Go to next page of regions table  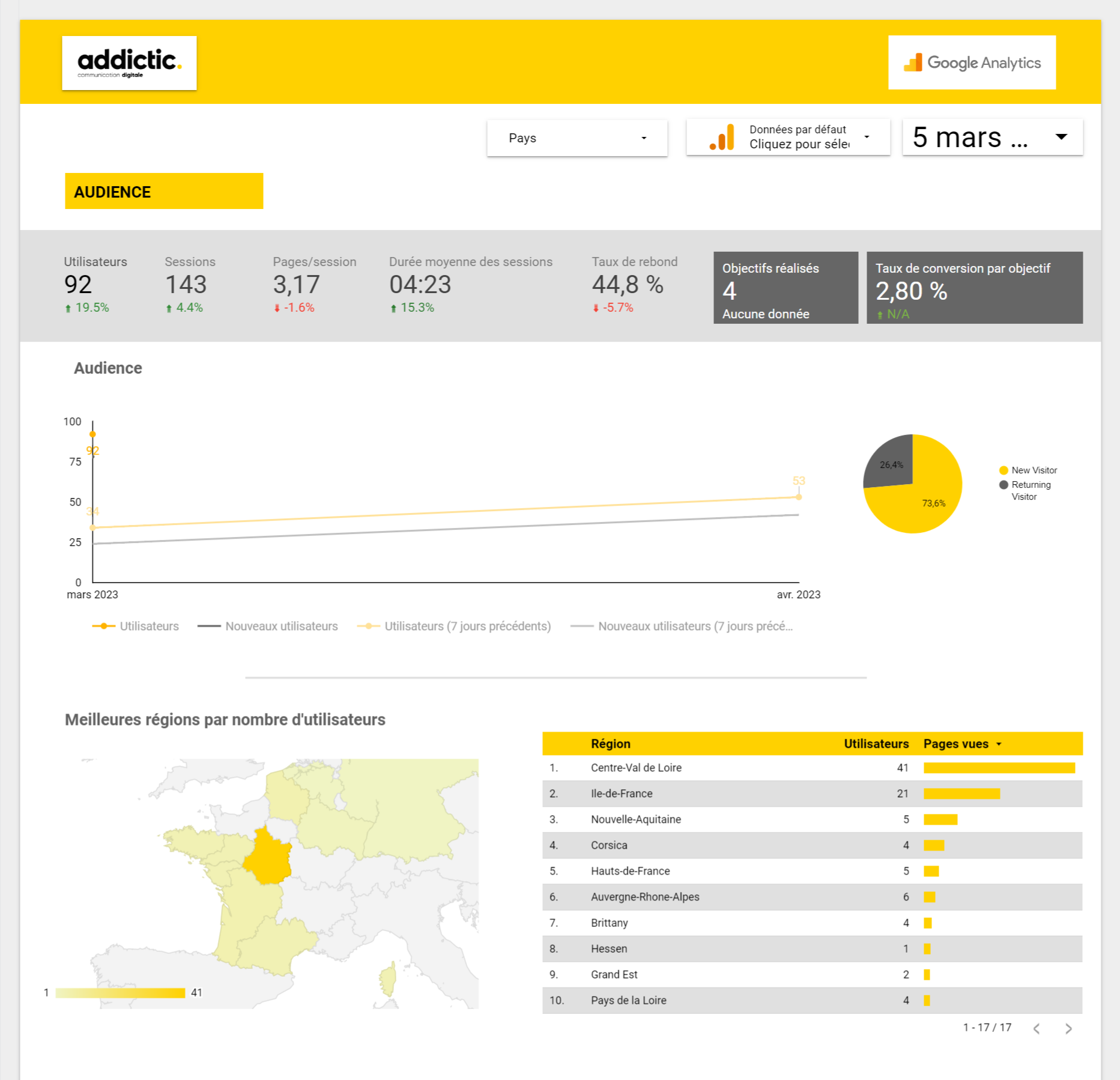tap(1068, 1028)
